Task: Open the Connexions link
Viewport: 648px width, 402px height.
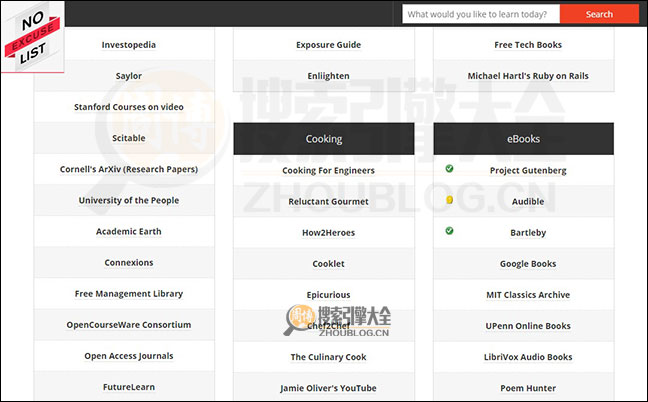Action: [x=129, y=262]
